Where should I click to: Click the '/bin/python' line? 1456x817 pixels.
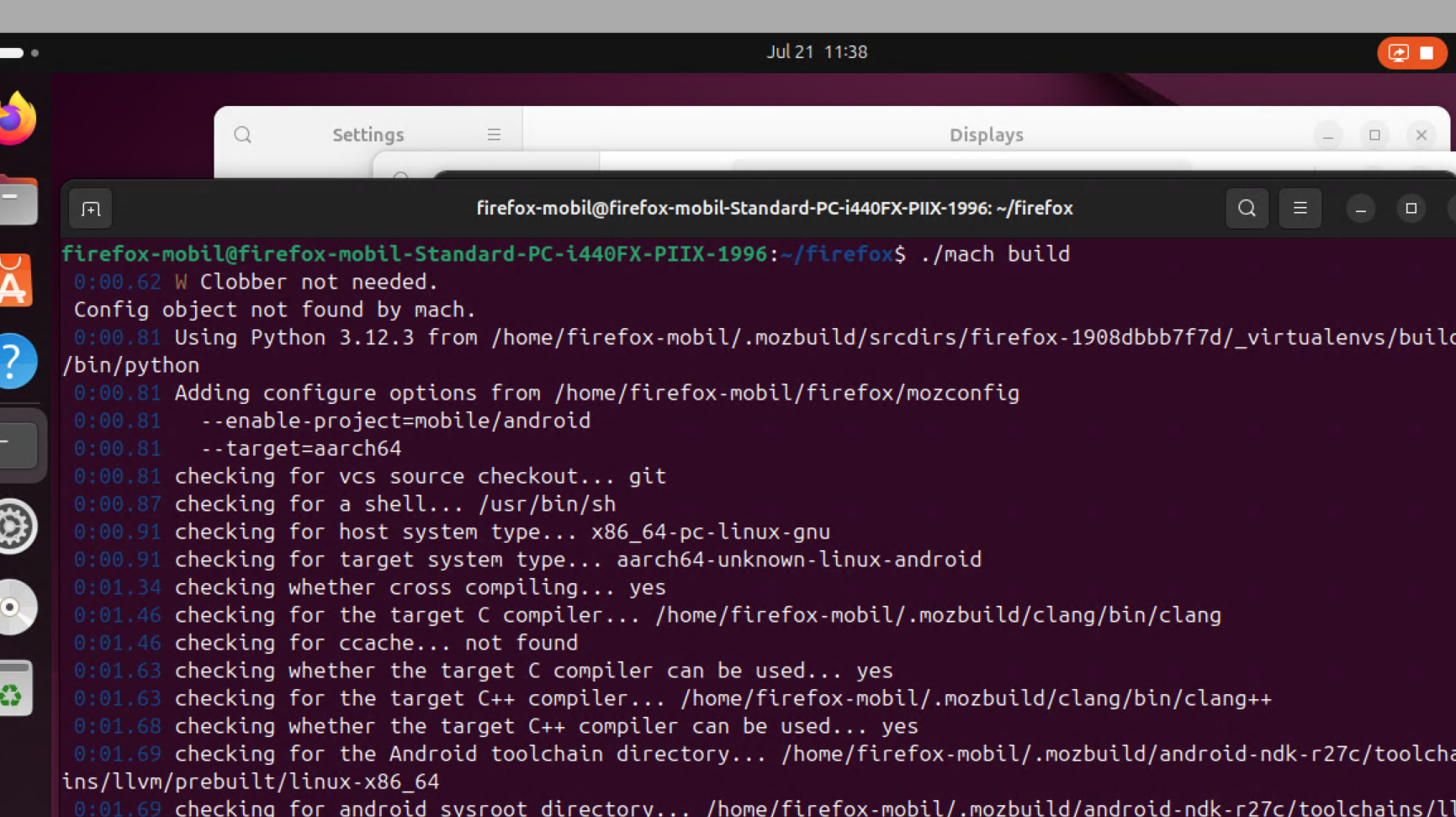click(x=130, y=365)
